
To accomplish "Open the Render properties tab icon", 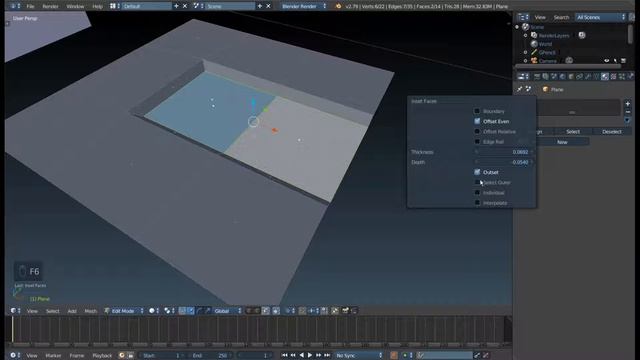I will coord(537,76).
